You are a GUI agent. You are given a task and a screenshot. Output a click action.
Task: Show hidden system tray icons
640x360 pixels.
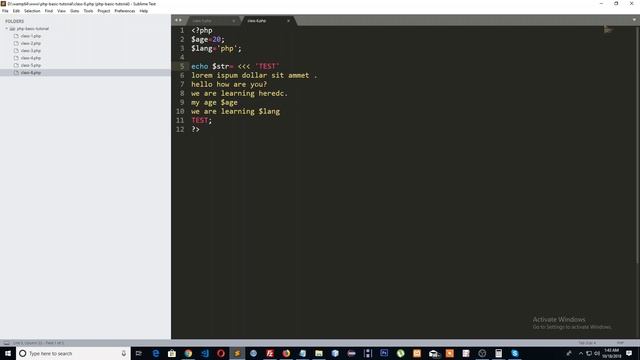tap(581, 353)
